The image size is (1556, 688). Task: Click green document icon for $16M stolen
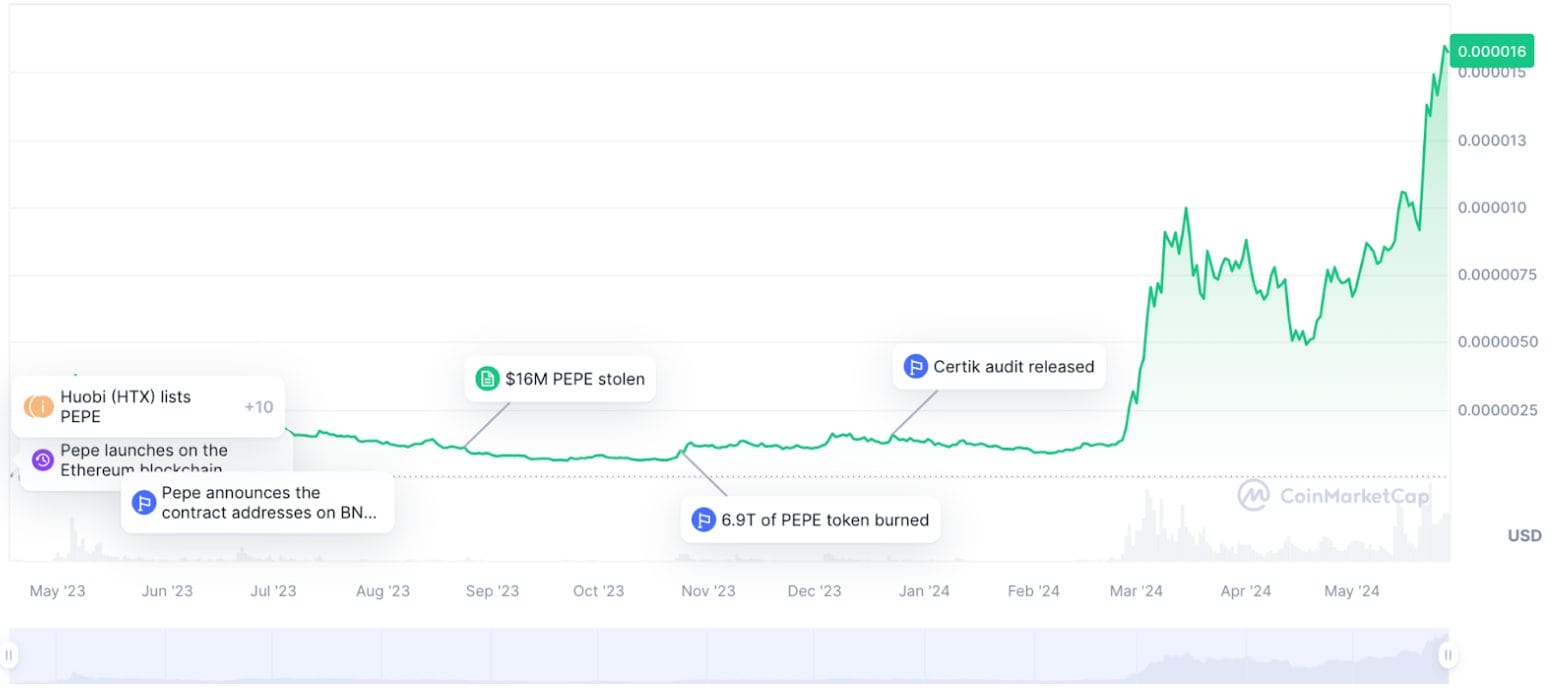point(487,379)
